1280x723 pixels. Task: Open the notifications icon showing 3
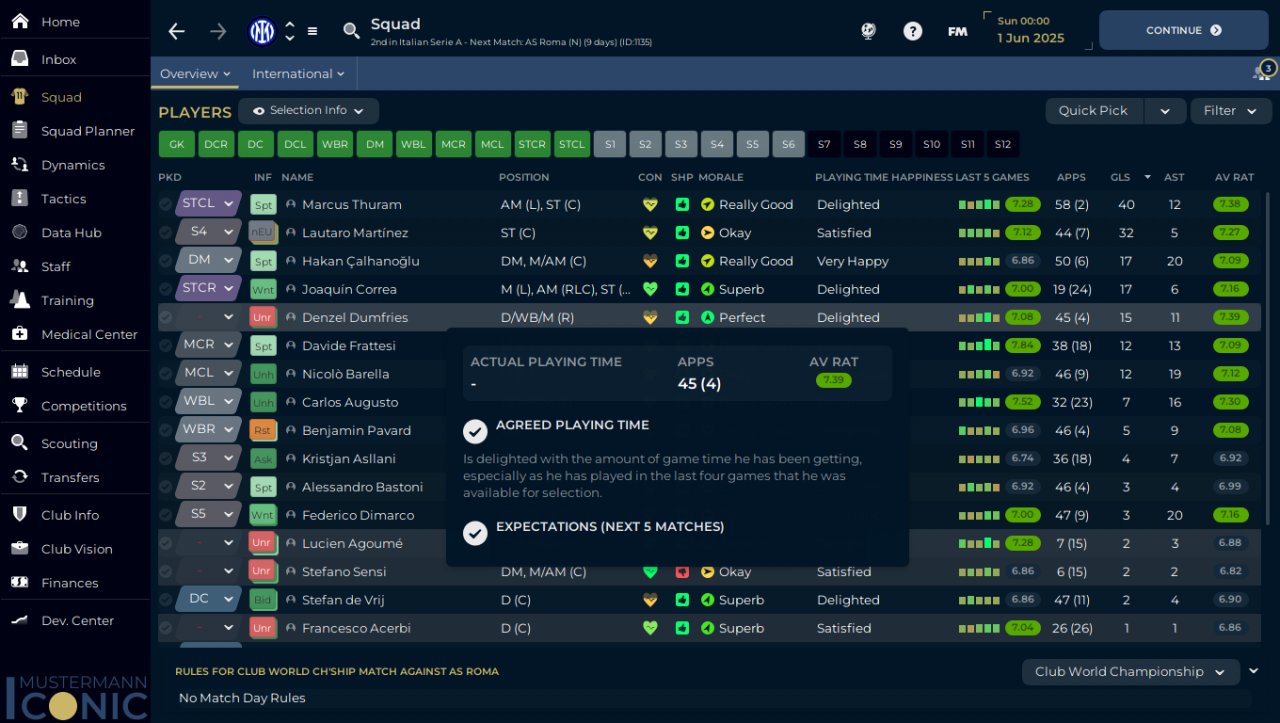click(x=1264, y=72)
